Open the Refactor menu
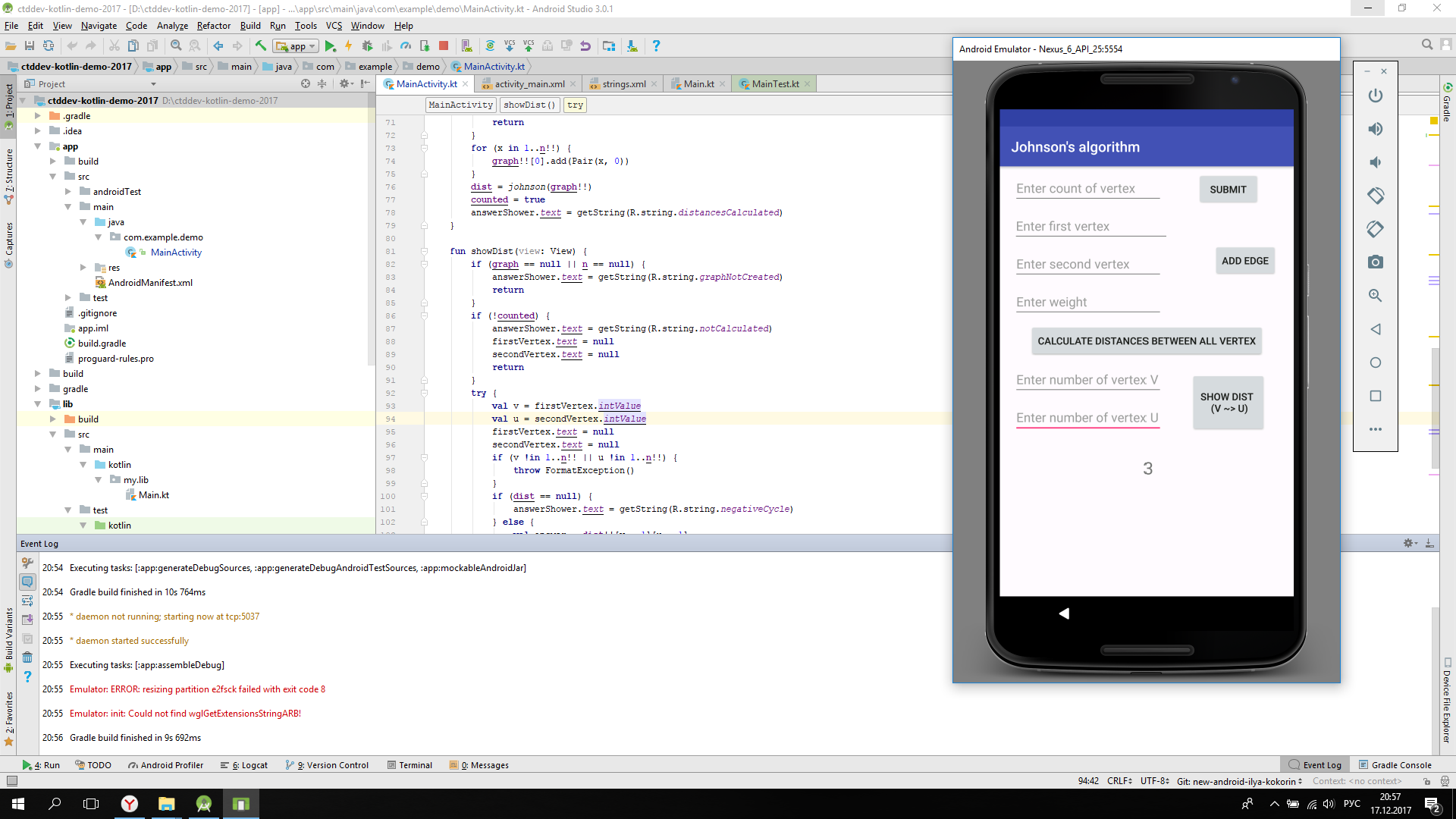The height and width of the screenshot is (819, 1456). click(x=213, y=26)
